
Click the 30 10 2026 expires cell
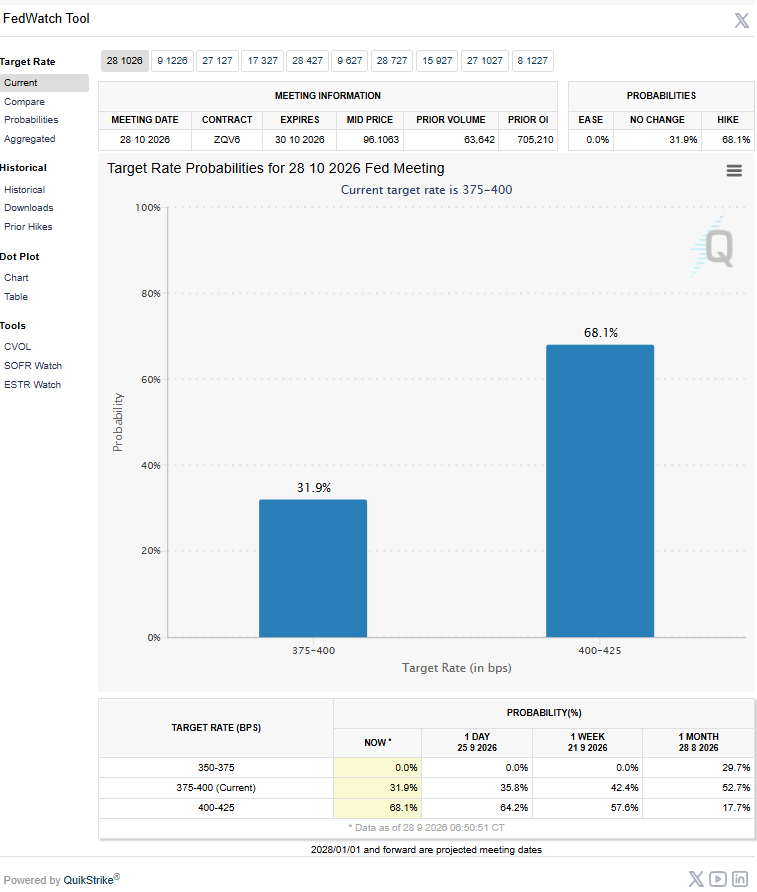point(300,140)
